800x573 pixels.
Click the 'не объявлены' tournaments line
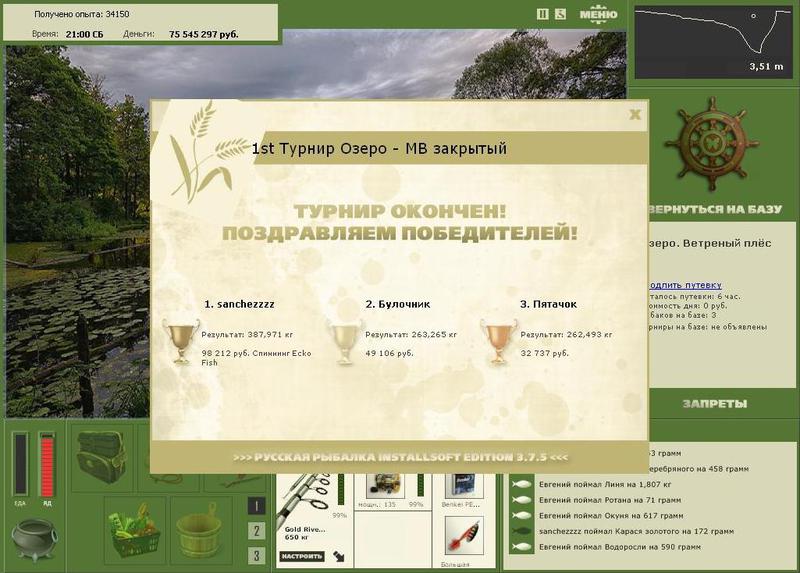pyautogui.click(x=708, y=327)
